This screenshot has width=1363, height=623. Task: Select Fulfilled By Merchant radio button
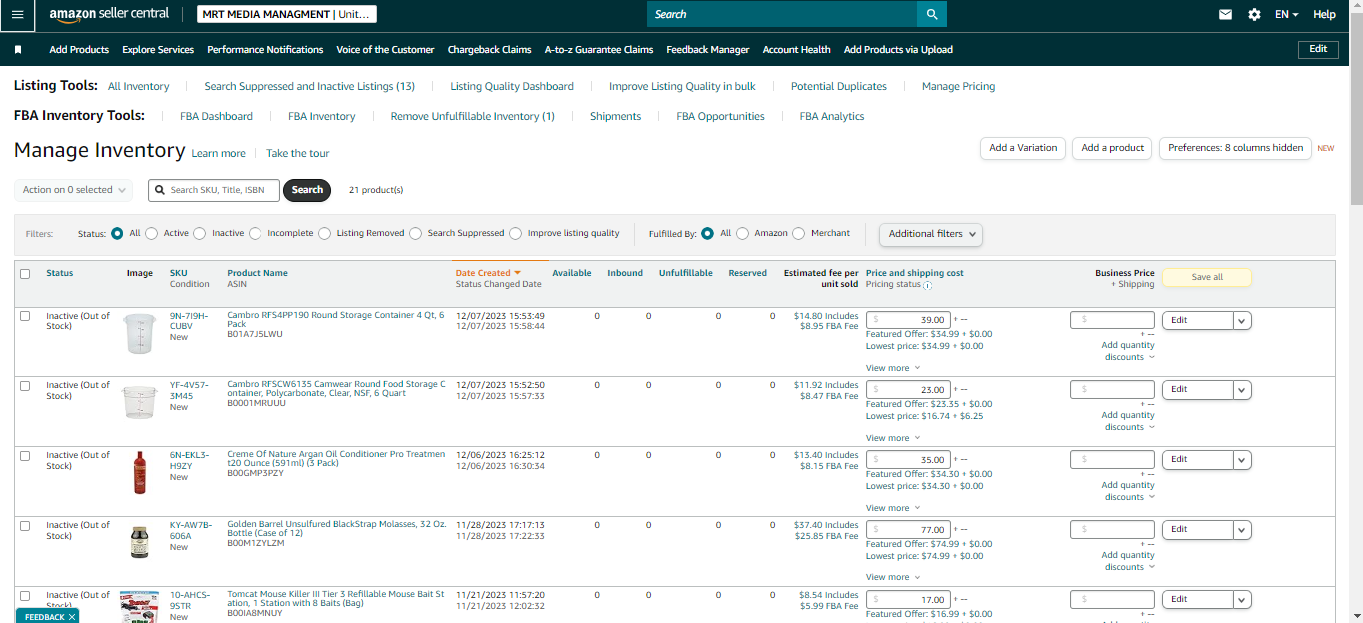click(x=798, y=233)
